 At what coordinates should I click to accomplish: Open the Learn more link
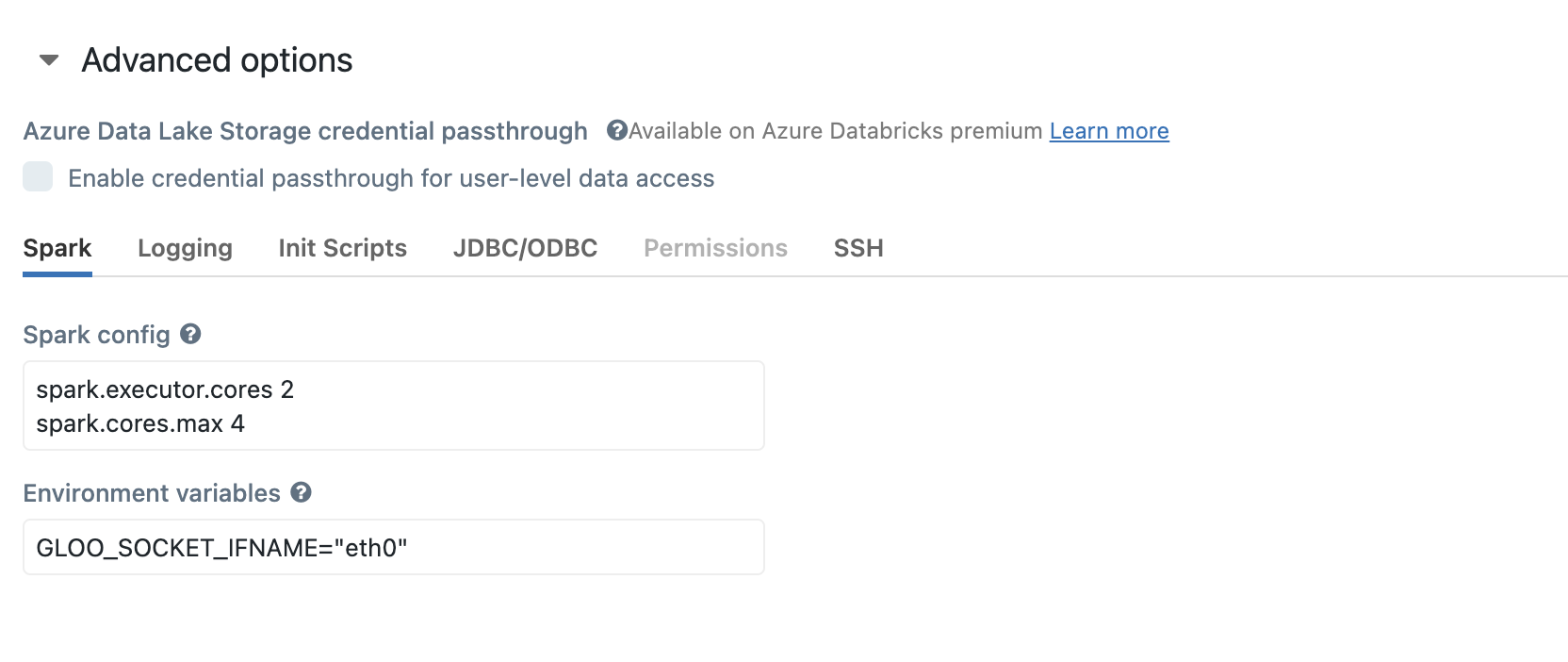pyautogui.click(x=1108, y=131)
